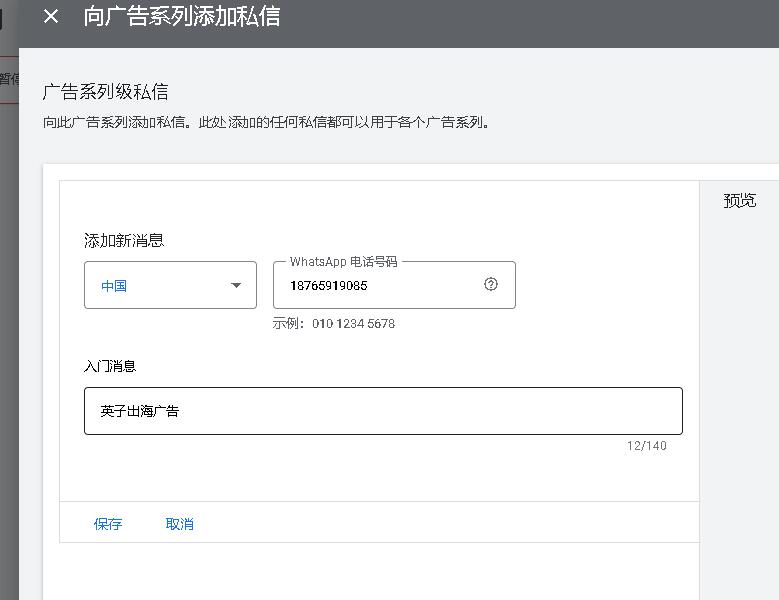Click the help question mark icon
This screenshot has width=779, height=600.
click(490, 284)
